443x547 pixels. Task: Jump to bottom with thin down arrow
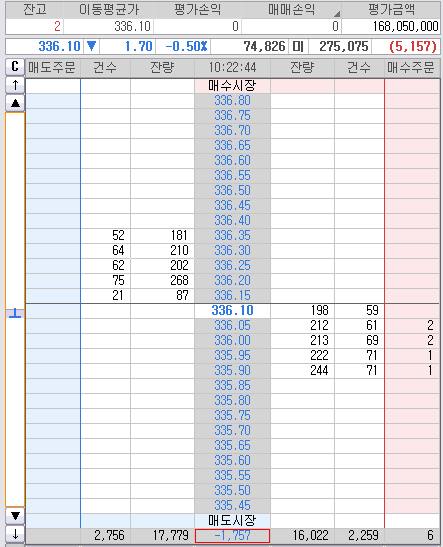[x=15, y=534]
